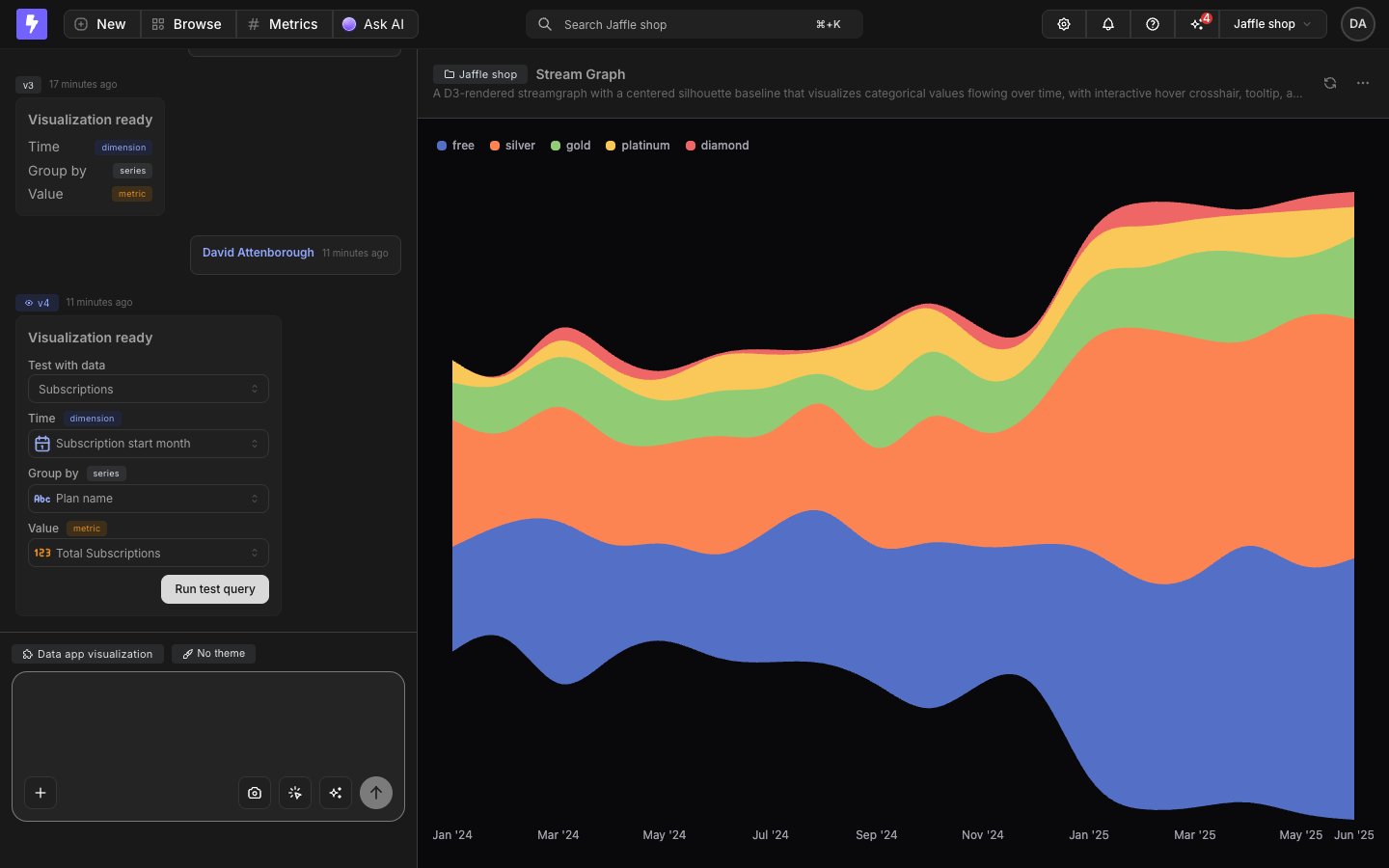Open AI sparkle icon with badge

pos(1197,24)
